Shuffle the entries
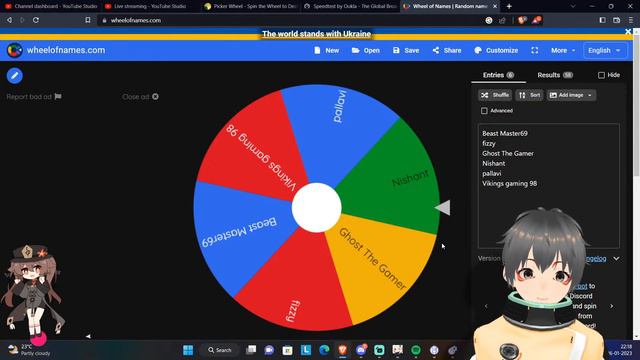The image size is (640, 360). coord(495,95)
